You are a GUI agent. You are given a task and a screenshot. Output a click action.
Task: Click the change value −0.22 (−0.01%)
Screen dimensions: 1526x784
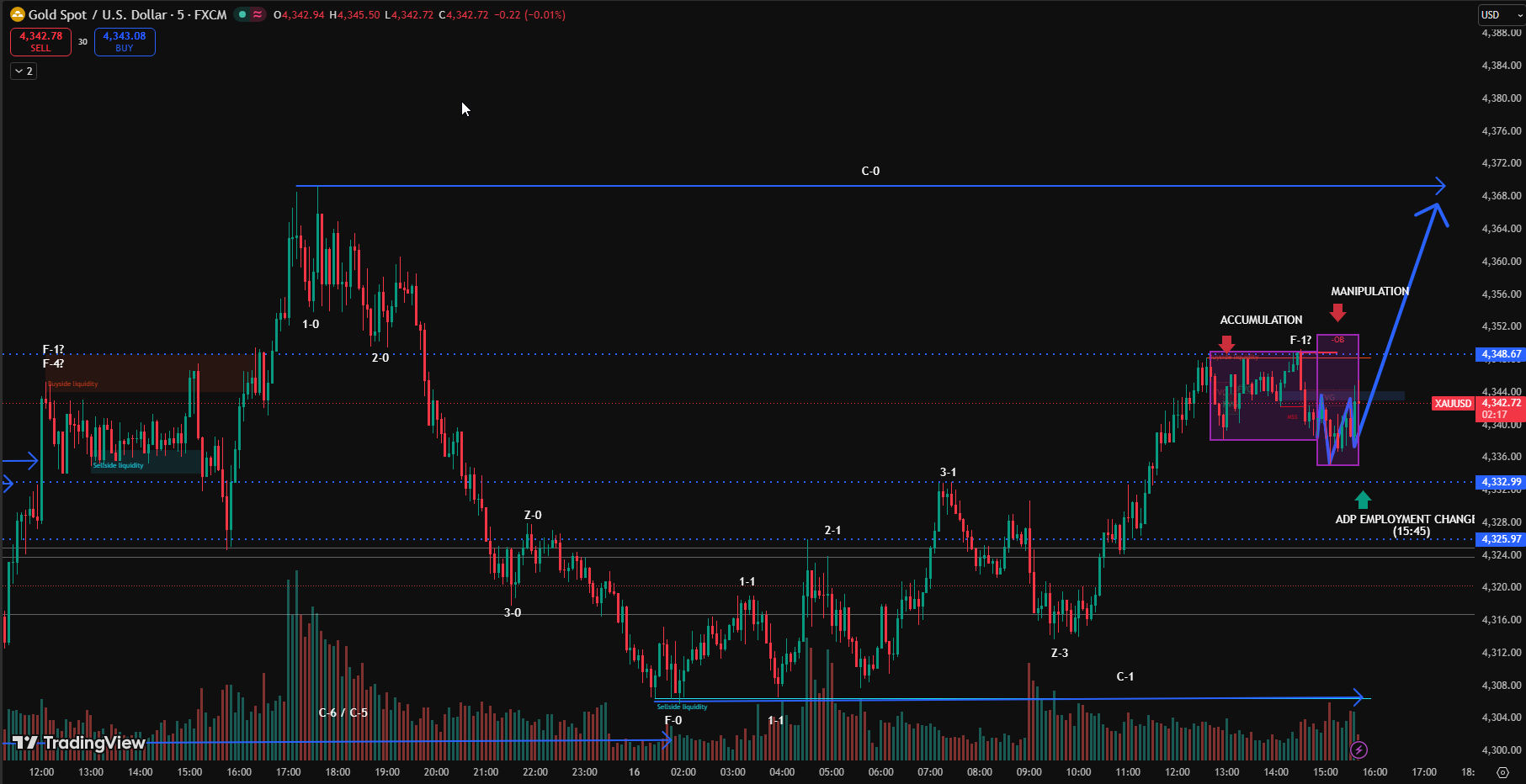click(529, 14)
